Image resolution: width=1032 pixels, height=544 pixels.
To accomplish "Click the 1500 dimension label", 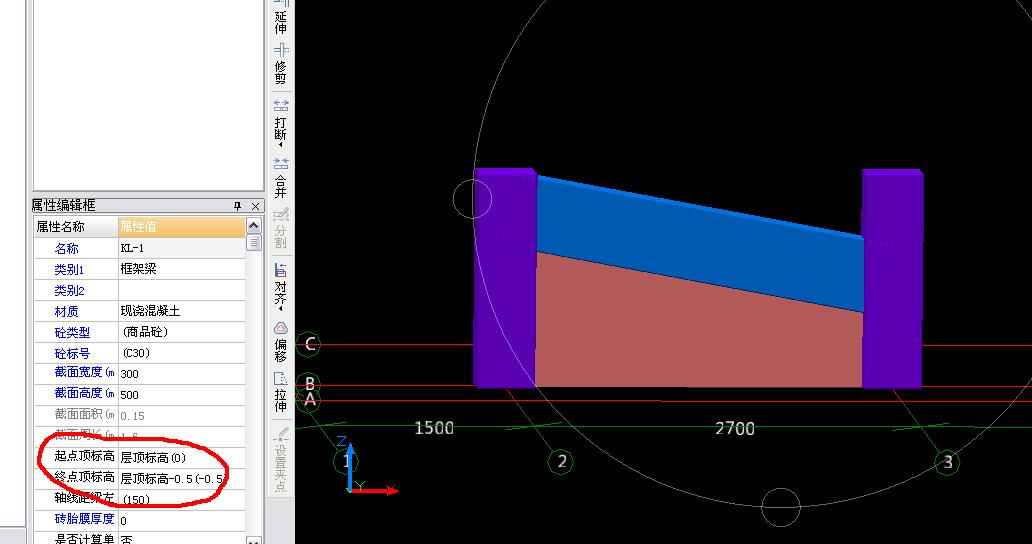I will [434, 428].
